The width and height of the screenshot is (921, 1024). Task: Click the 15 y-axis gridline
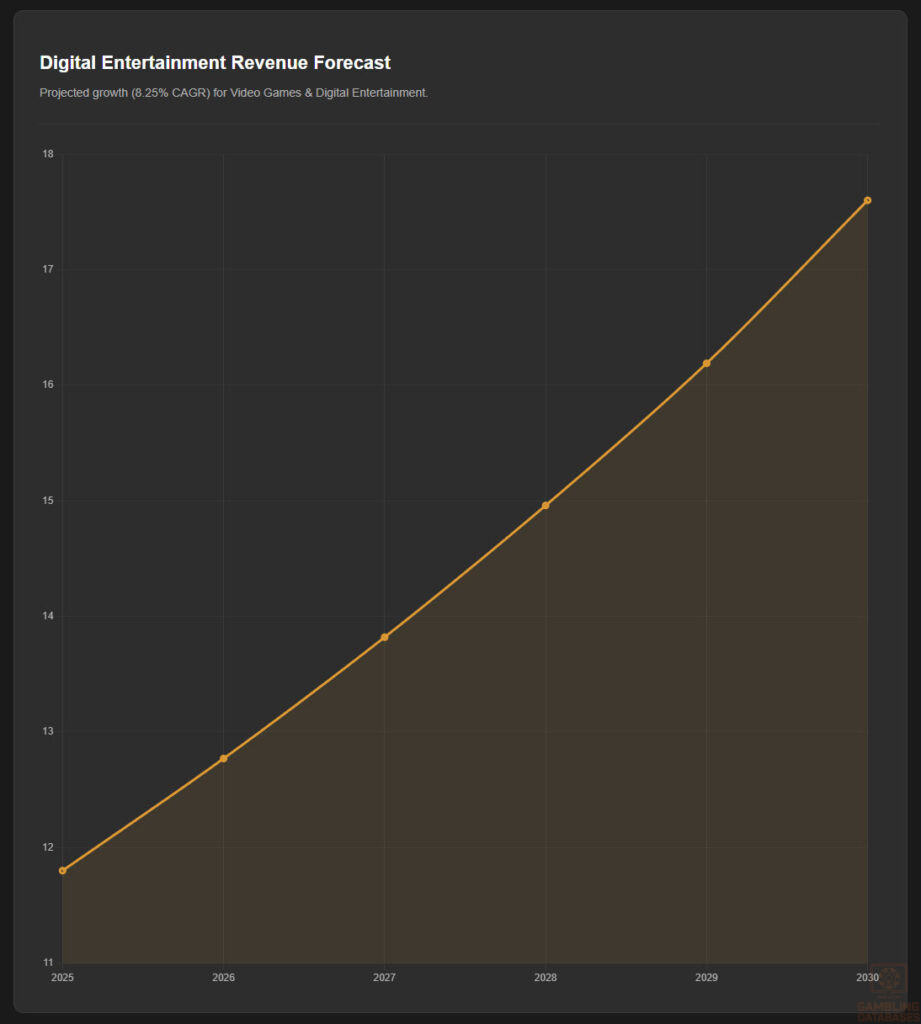click(300, 499)
